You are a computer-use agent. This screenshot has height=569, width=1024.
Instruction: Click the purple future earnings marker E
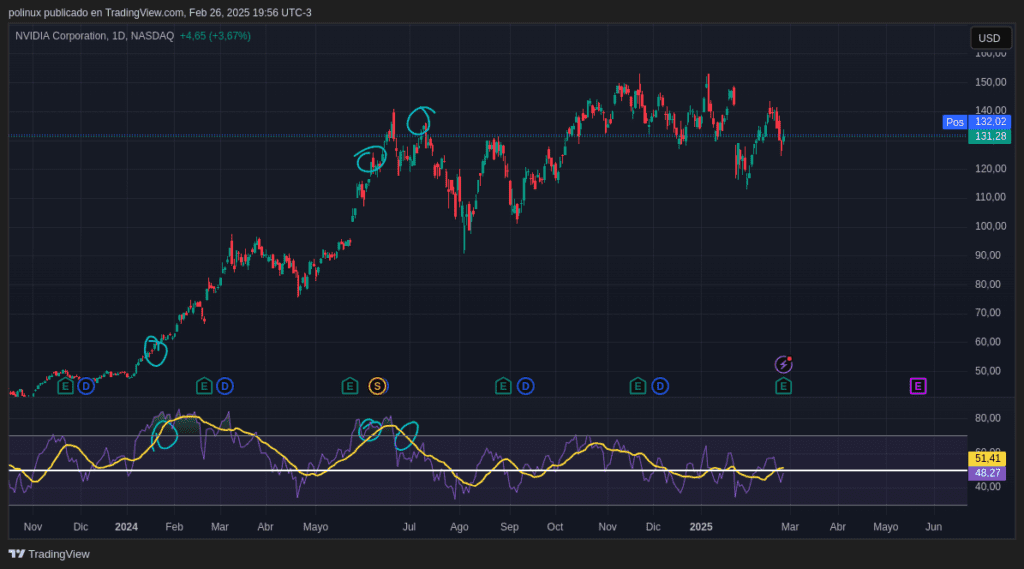[x=918, y=386]
